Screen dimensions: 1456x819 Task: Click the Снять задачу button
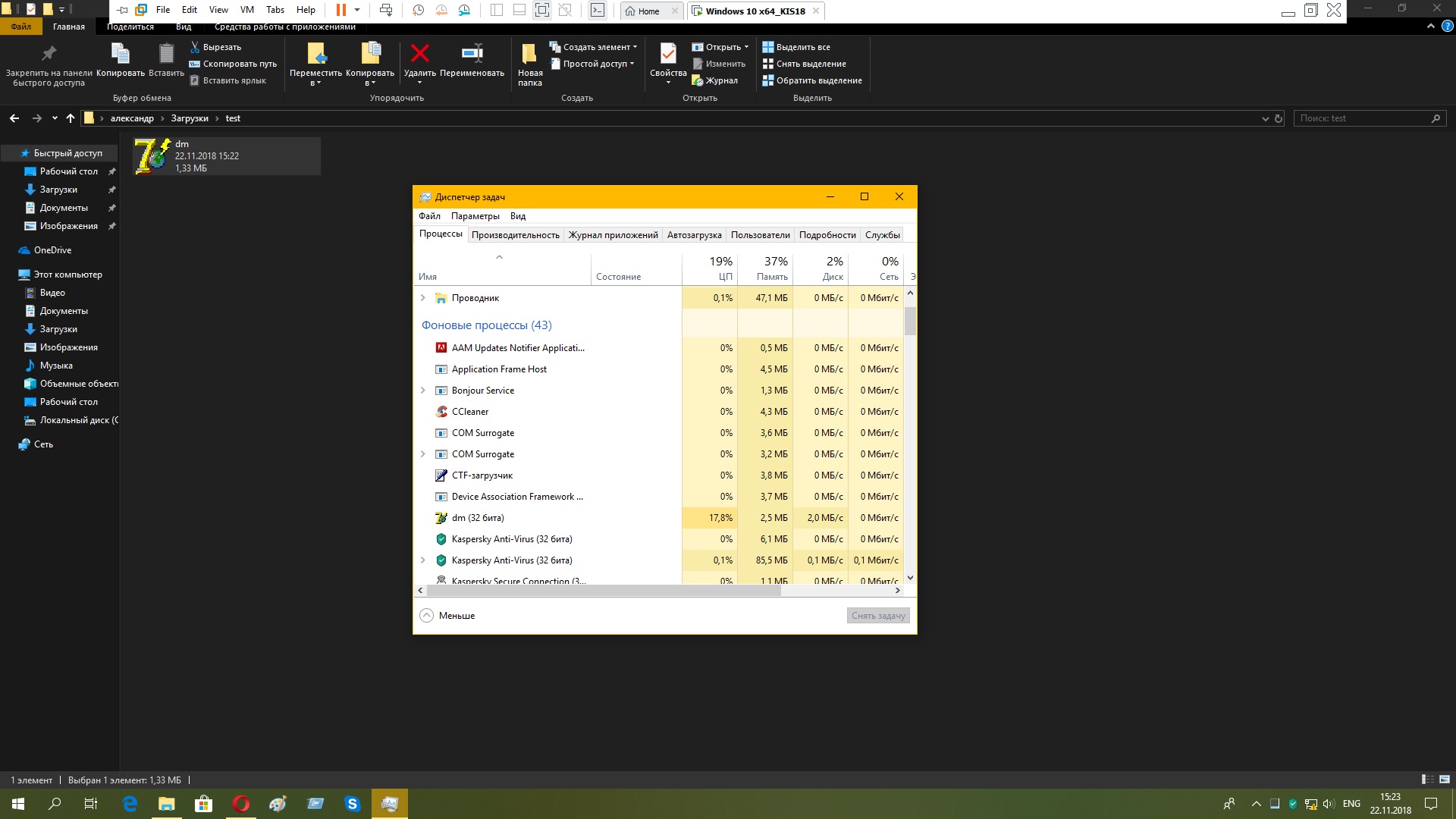(877, 616)
